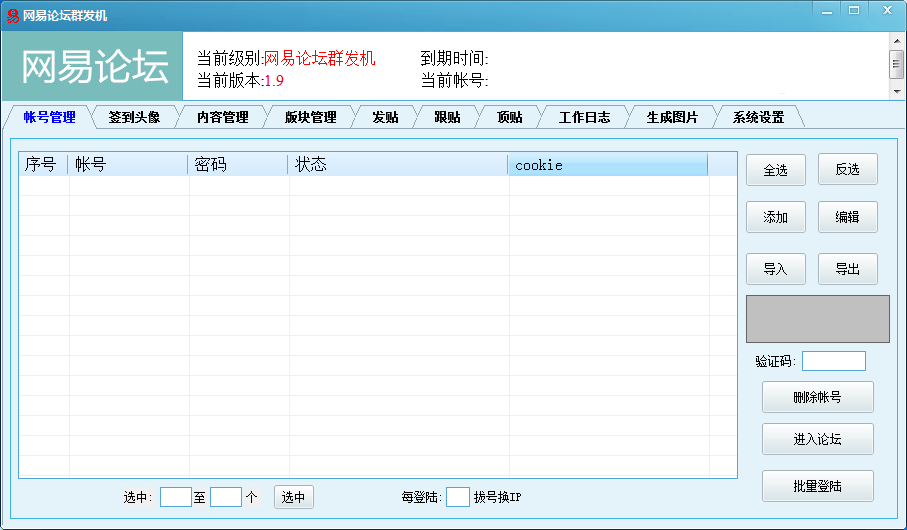This screenshot has height=530, width=907.
Task: Click the red 网易论坛群发机 level text
Action: [319, 58]
